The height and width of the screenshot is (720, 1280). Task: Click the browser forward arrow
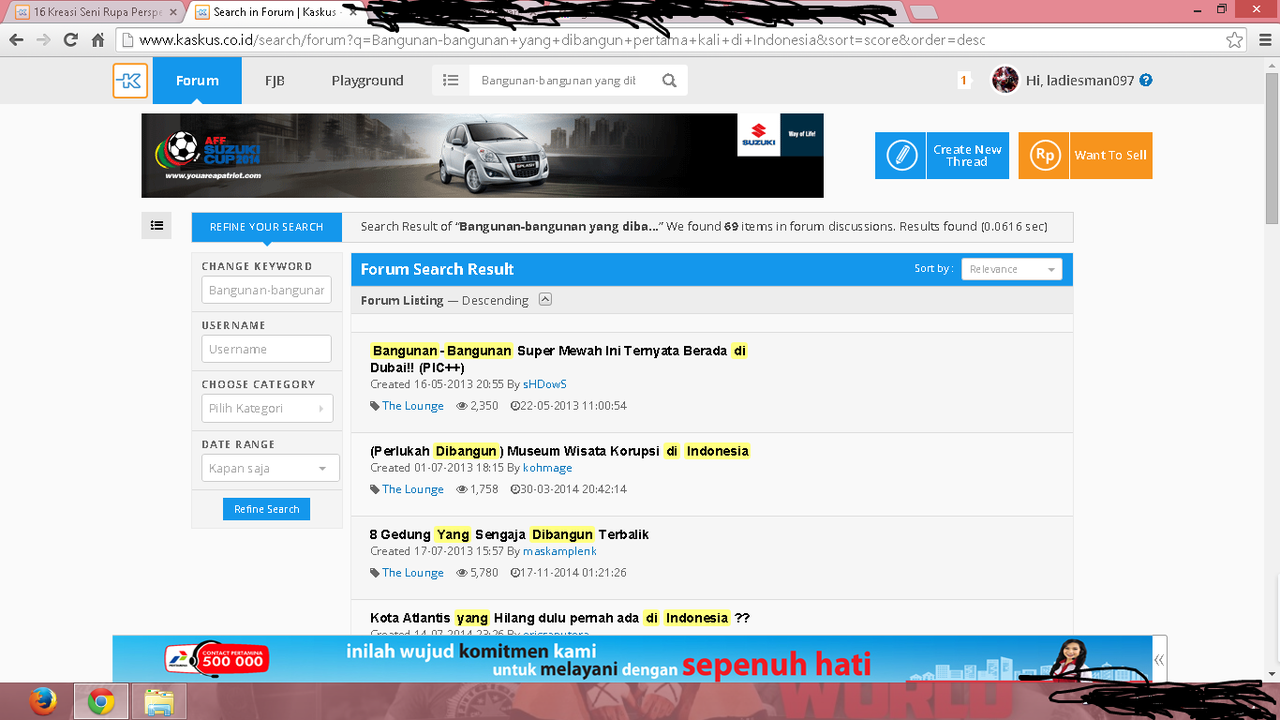coord(43,40)
